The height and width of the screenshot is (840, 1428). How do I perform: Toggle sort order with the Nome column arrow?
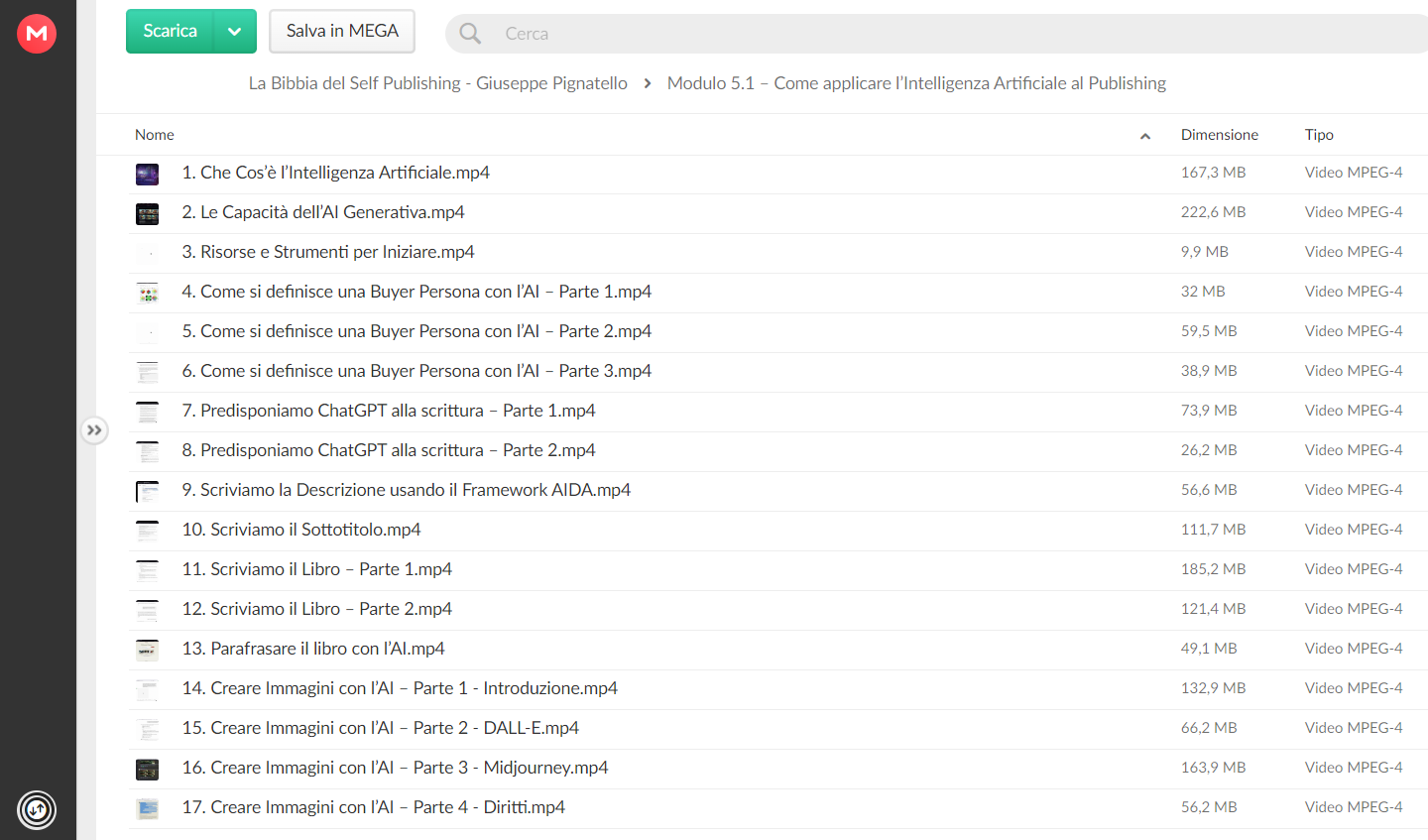coord(1145,136)
